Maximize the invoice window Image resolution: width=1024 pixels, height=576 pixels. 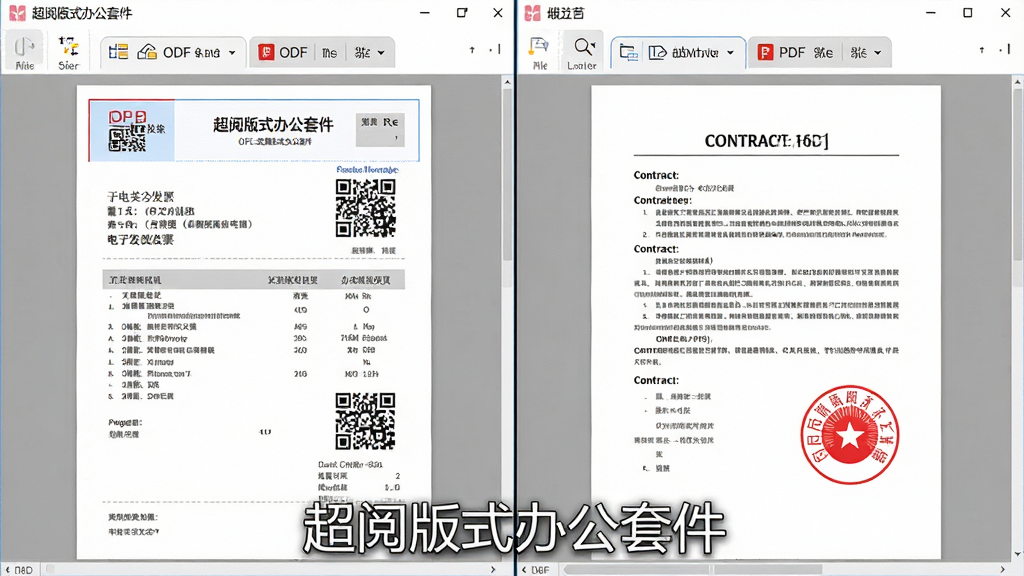pyautogui.click(x=462, y=12)
